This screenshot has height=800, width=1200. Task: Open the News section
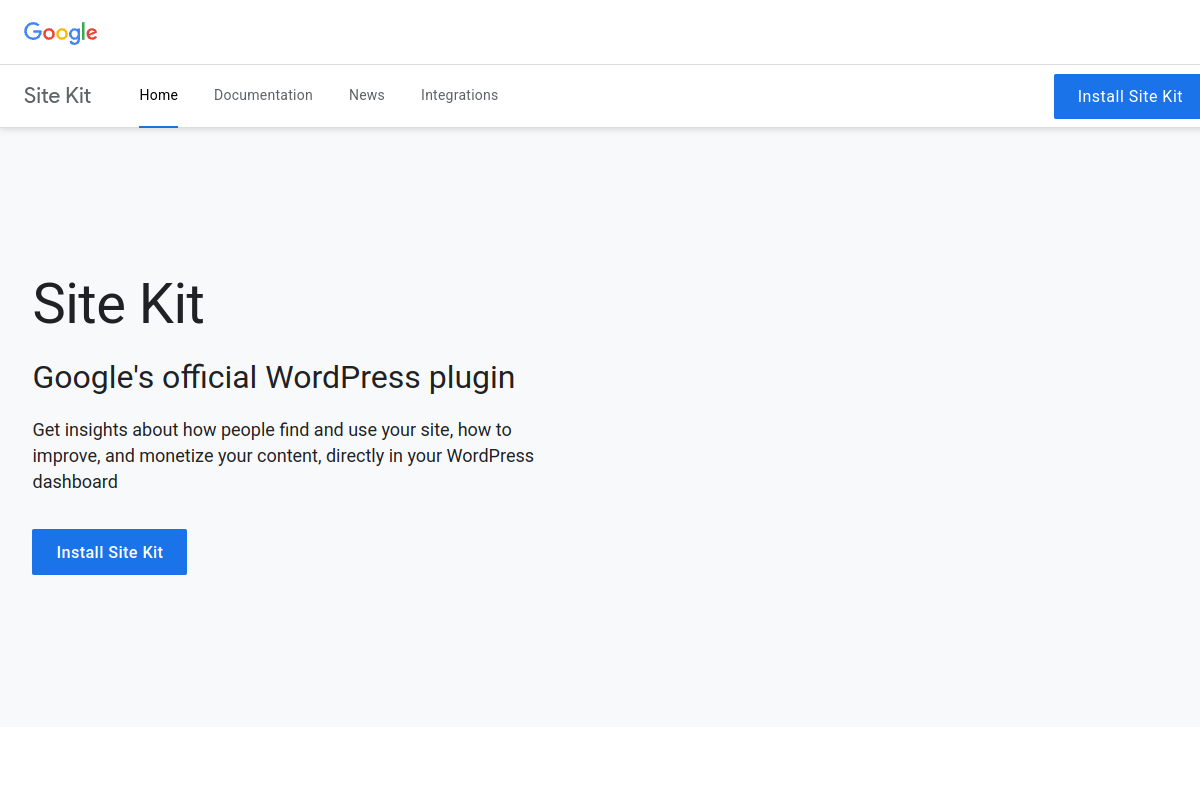pos(366,95)
